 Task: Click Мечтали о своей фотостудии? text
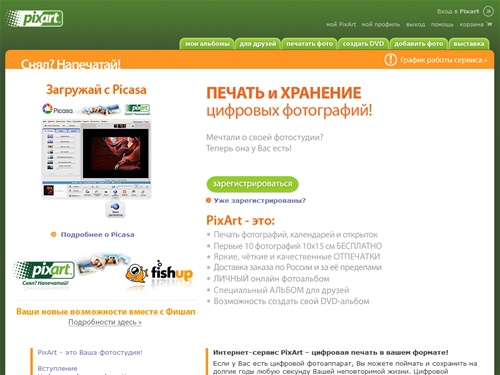265,137
